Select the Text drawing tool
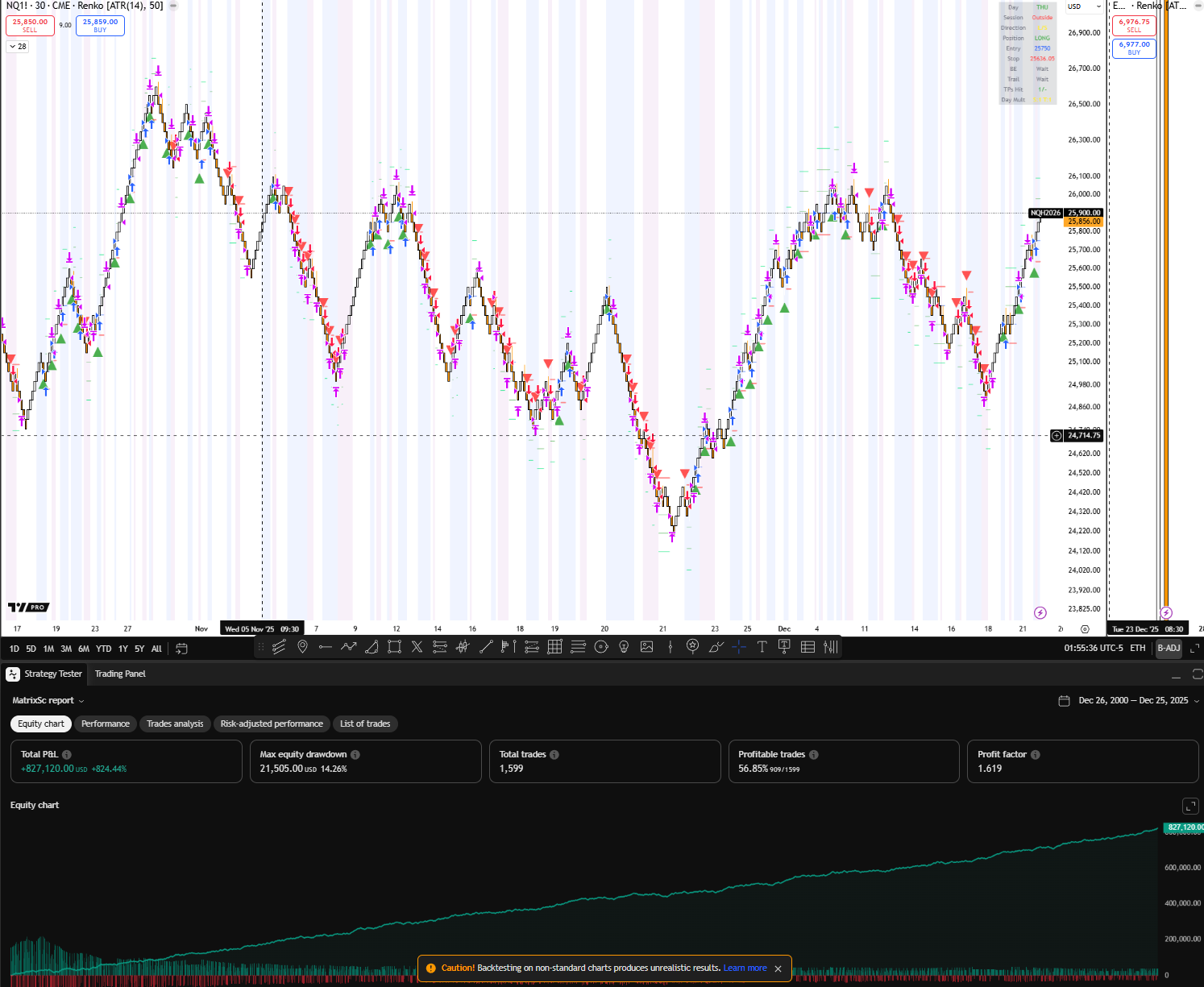Image resolution: width=1204 pixels, height=987 pixels. click(x=762, y=647)
